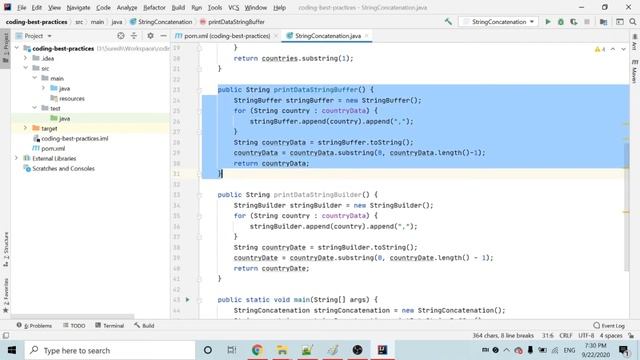Expand java folder under main

point(44,88)
